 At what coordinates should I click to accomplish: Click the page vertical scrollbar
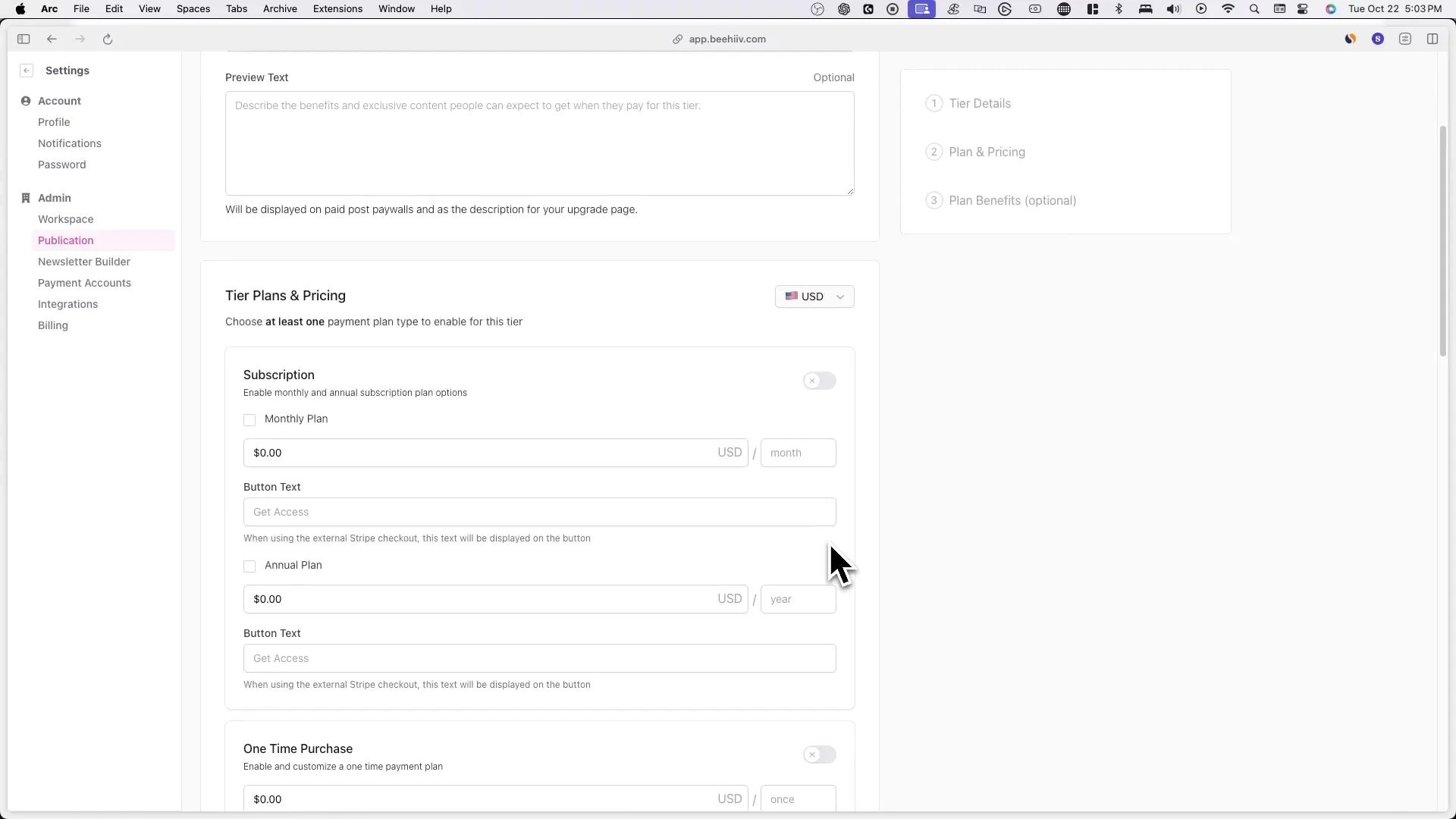[x=1443, y=241]
